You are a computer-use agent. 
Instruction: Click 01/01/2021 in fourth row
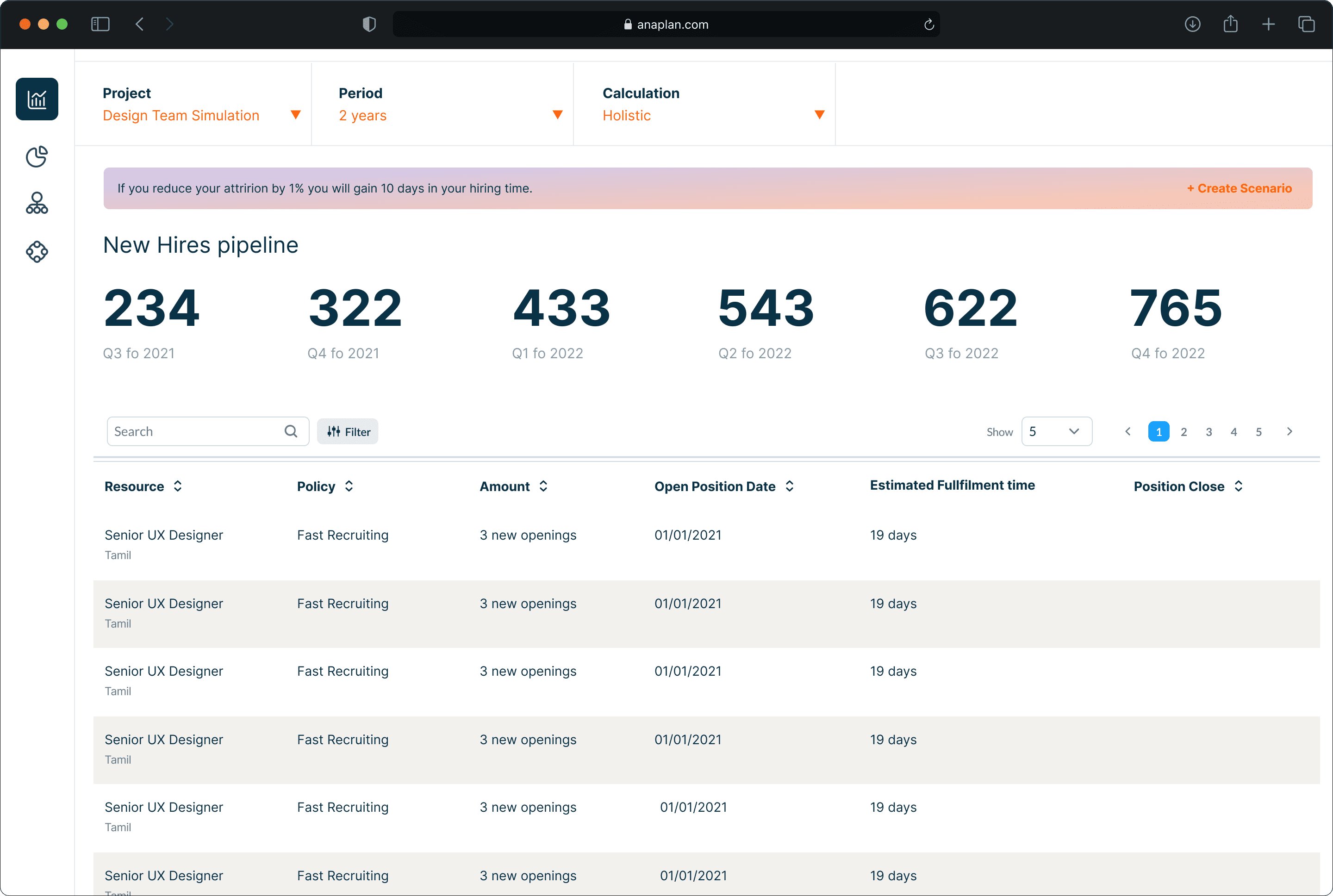coord(688,740)
